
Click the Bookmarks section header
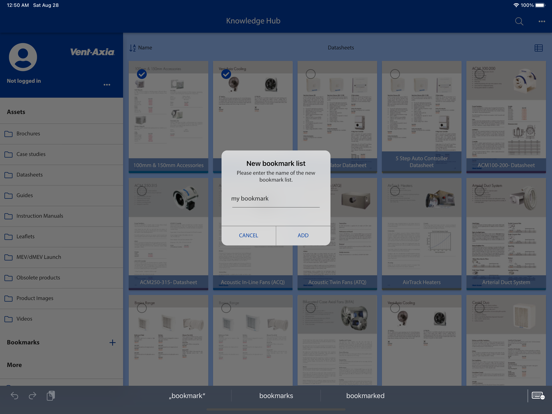tap(23, 342)
